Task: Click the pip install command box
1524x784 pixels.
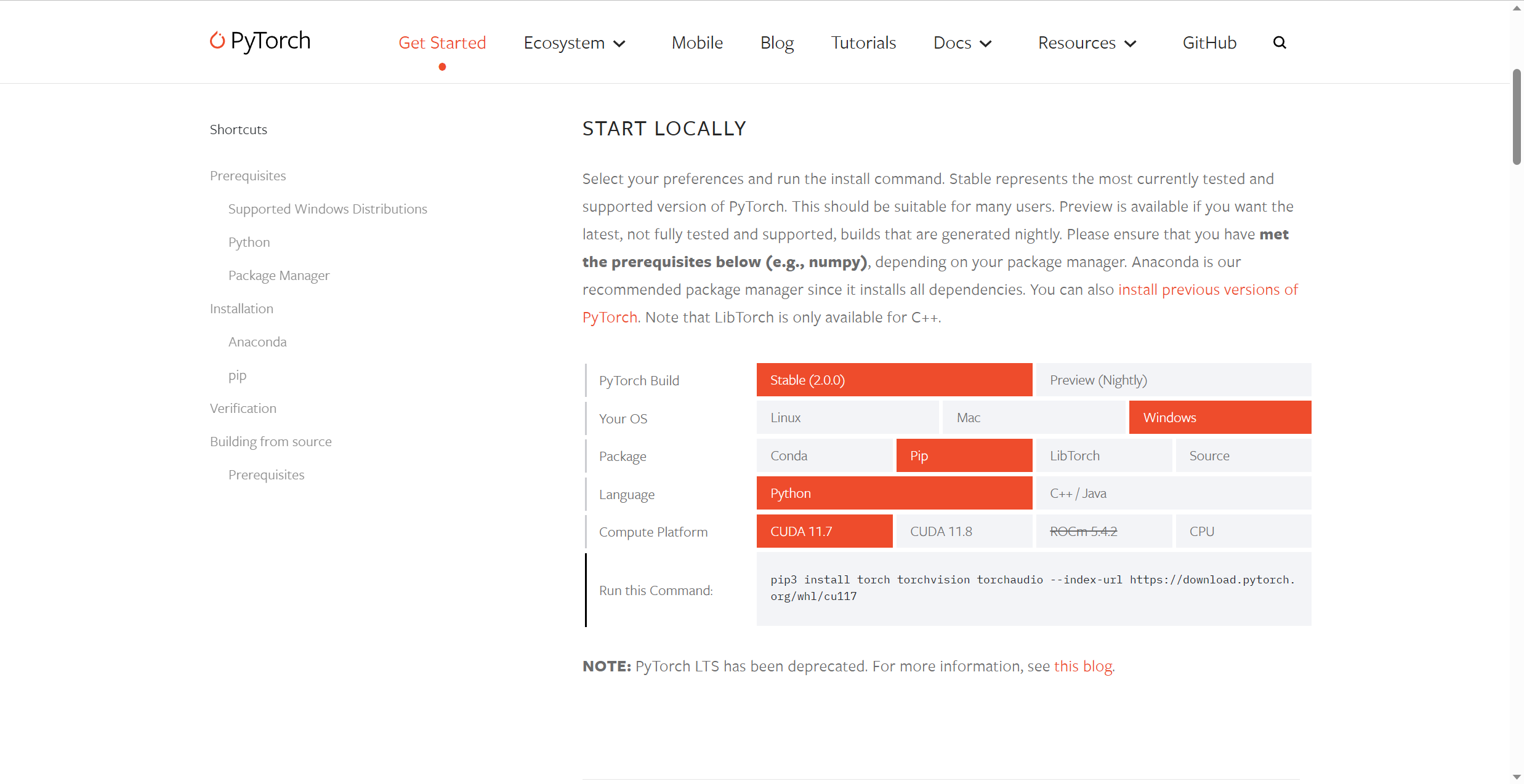Action: 1033,588
